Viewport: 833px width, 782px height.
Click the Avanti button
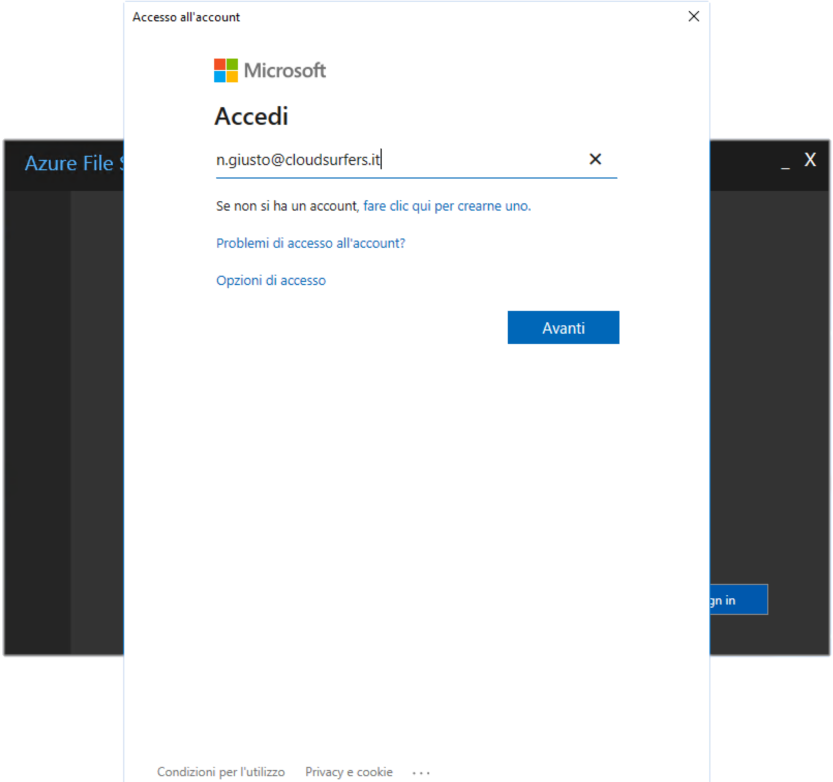click(563, 327)
